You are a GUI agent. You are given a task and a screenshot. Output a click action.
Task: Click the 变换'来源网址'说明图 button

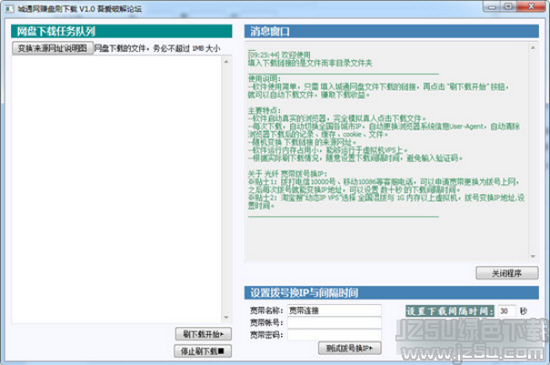(53, 48)
